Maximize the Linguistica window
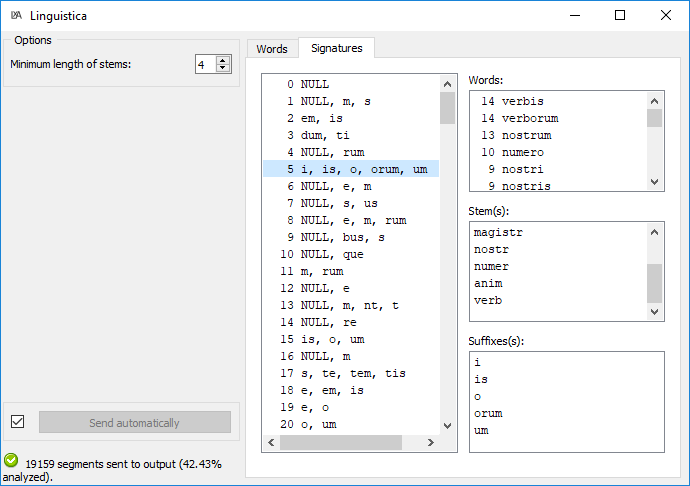Viewport: 690px width, 486px height. (620, 15)
